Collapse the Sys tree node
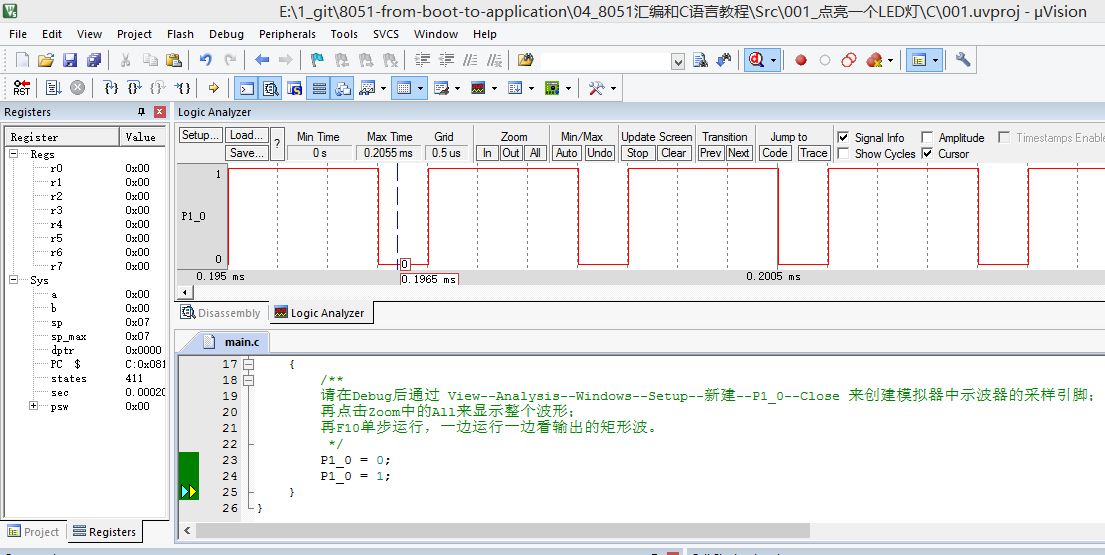This screenshot has width=1105, height=555. tap(14, 280)
